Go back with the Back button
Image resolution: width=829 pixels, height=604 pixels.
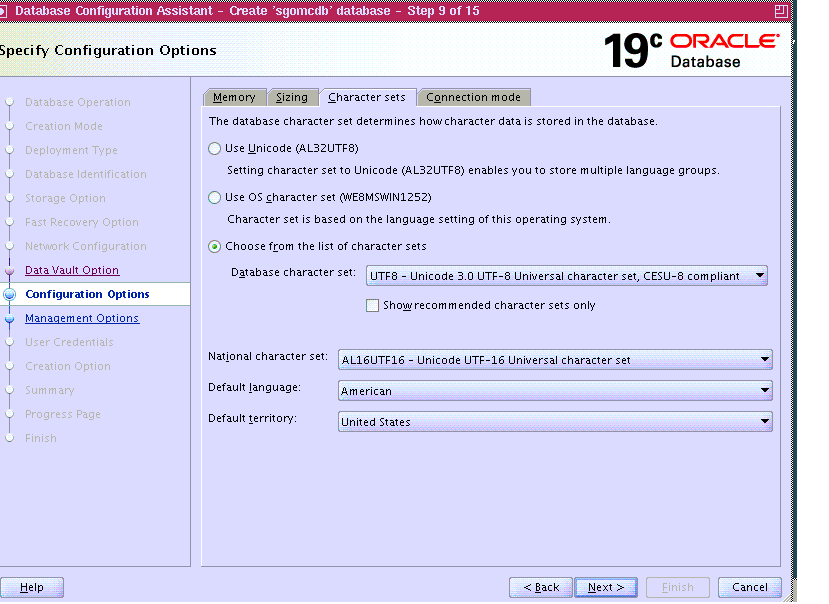pos(541,588)
